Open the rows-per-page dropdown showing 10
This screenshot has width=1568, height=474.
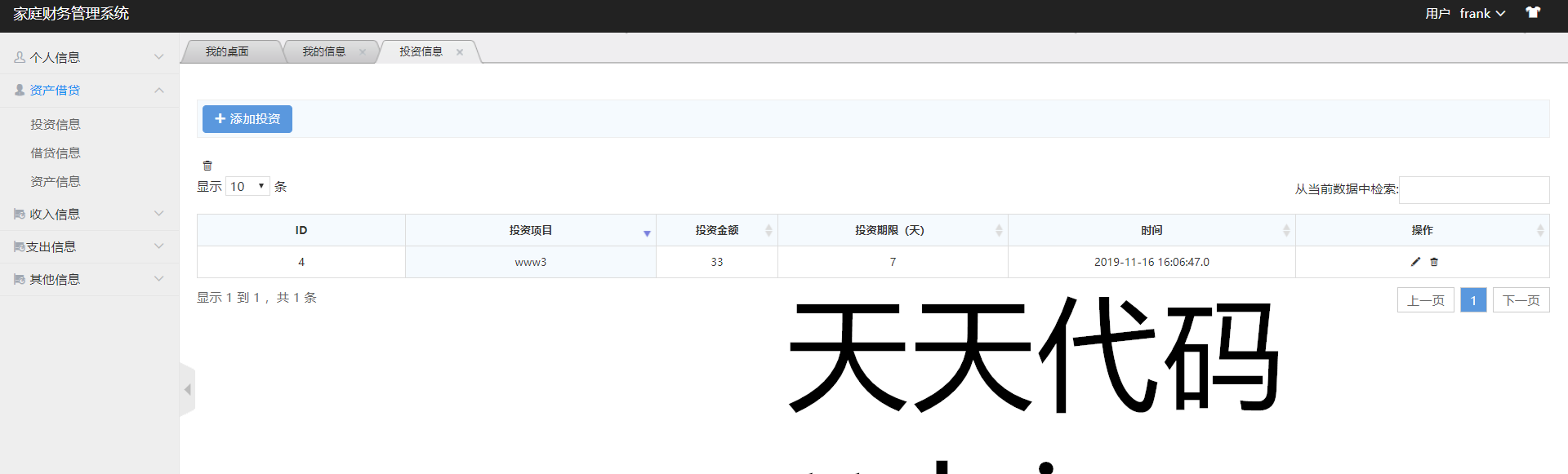[x=247, y=187]
